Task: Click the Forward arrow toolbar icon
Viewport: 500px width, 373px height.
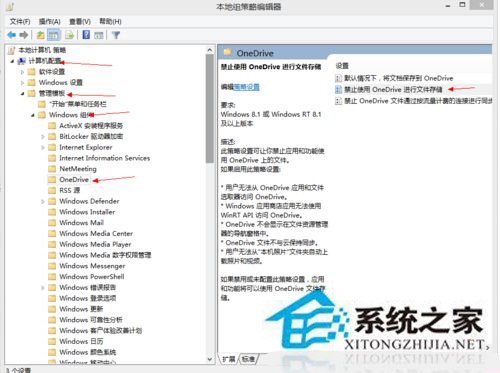Action: 24,35
